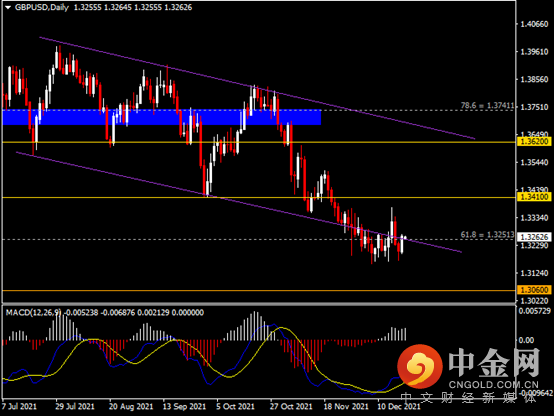This screenshot has width=554, height=416.
Task: Select the 10 Dec 2021 date label
Action: pos(399,406)
